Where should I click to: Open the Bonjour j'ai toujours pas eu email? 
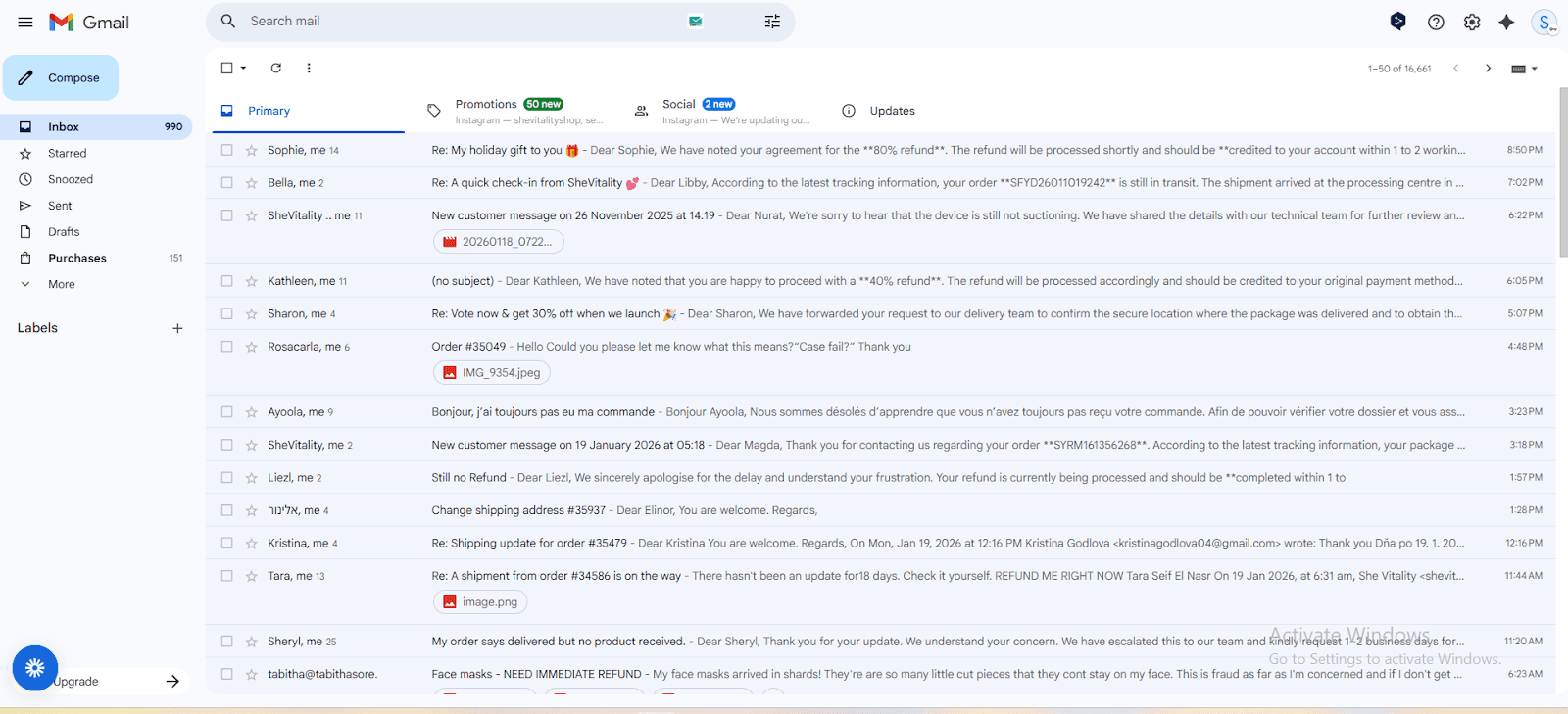point(881,412)
